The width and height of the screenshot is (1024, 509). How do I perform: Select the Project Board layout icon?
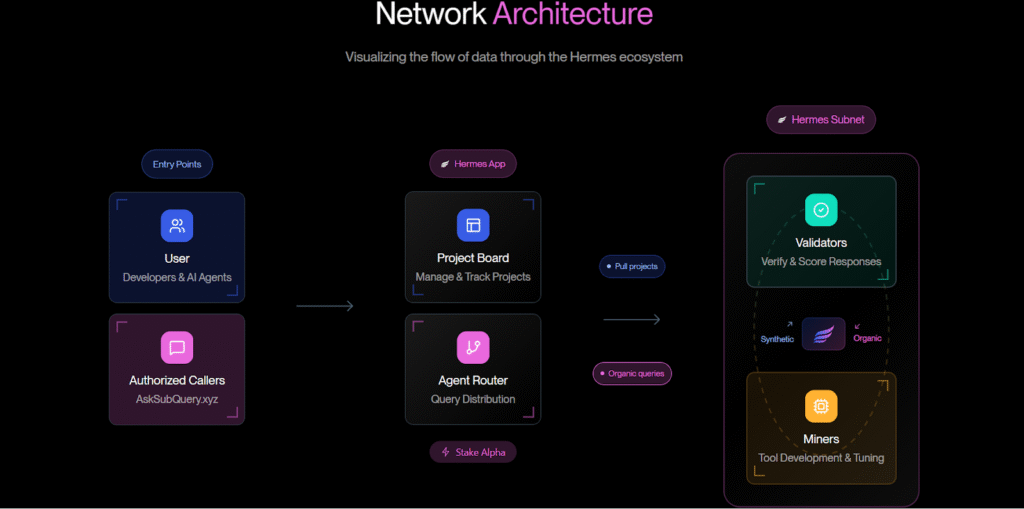pos(473,226)
